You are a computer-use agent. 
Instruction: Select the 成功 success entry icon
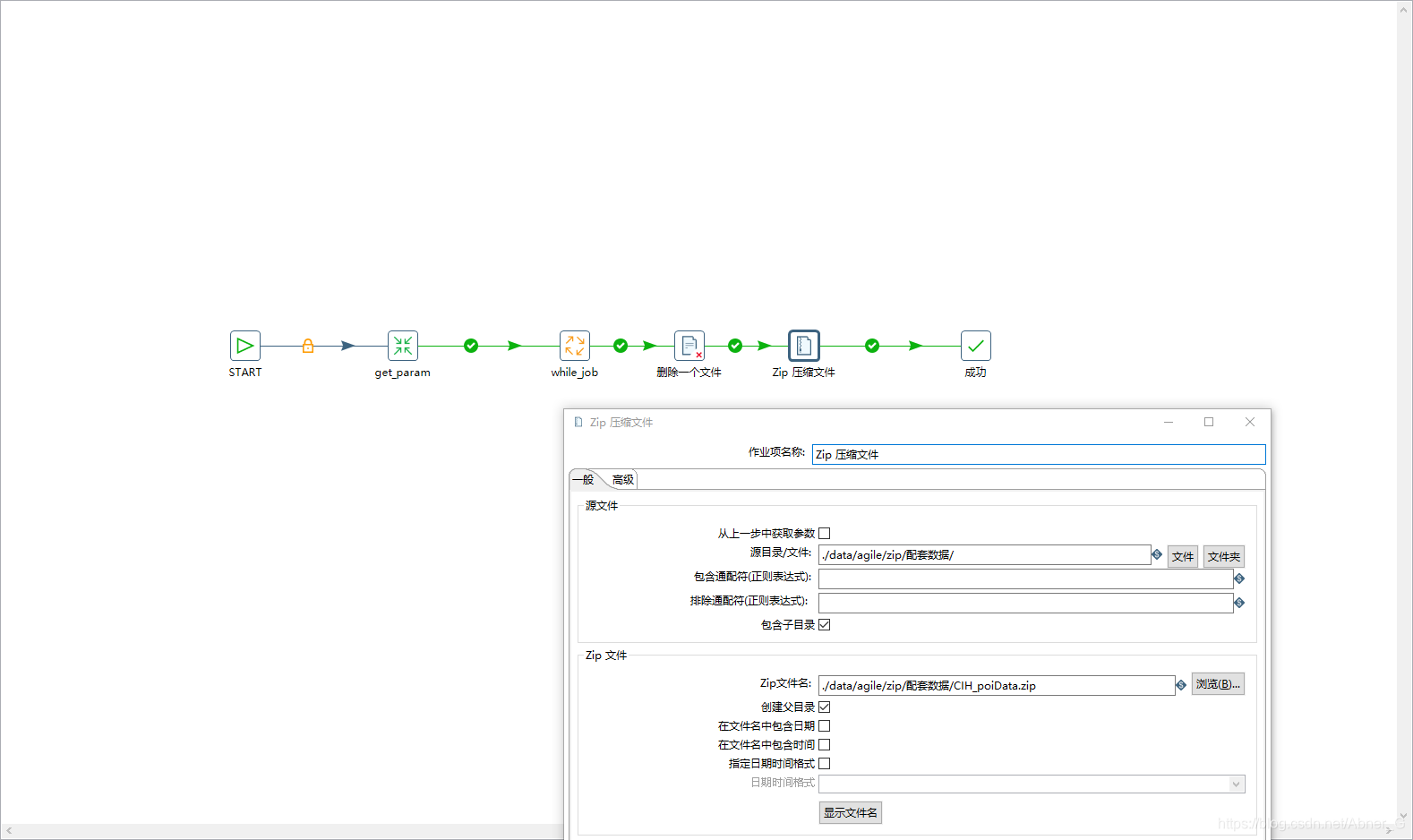[x=976, y=346]
